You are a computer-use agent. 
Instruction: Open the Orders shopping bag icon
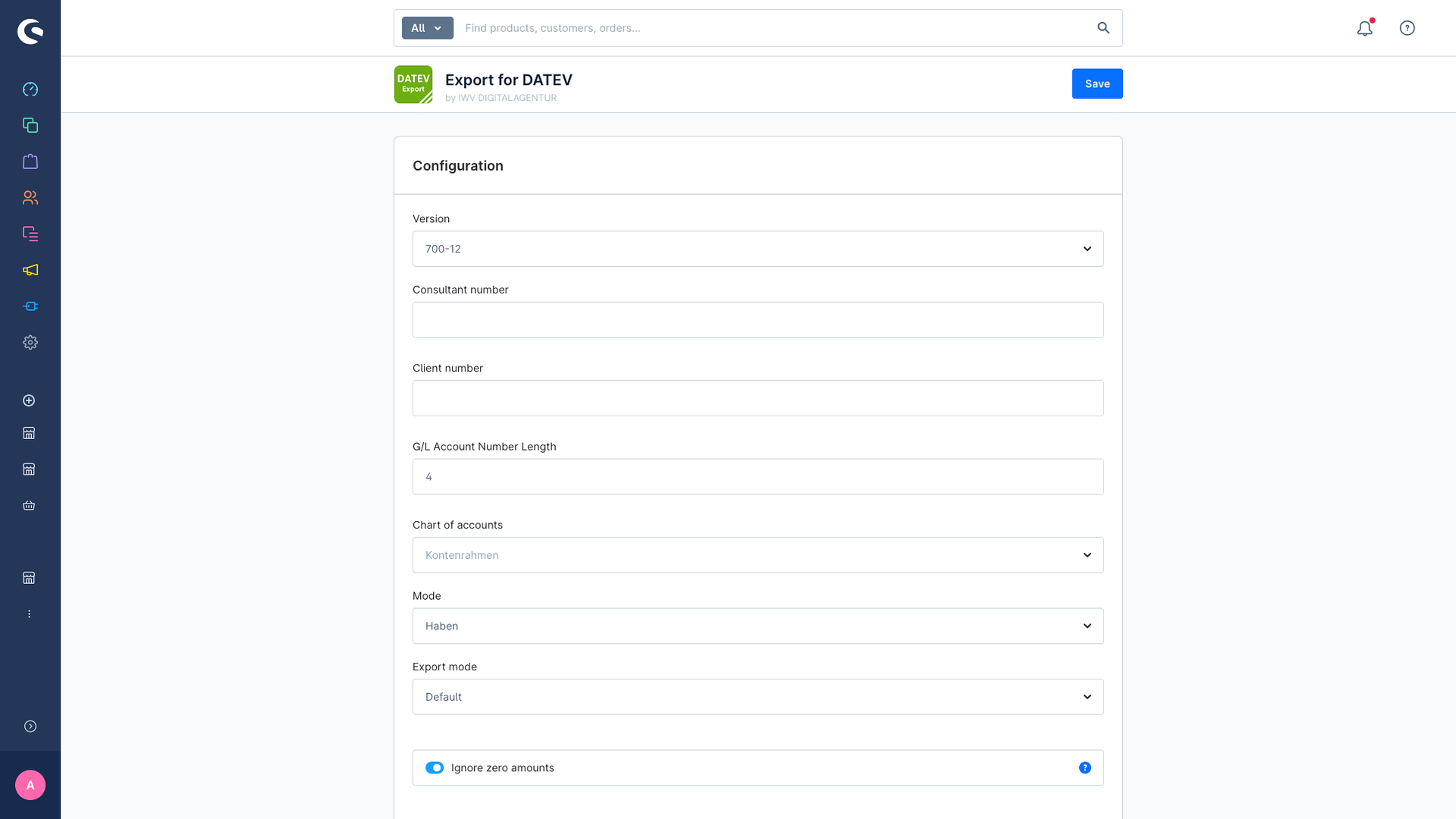click(30, 162)
